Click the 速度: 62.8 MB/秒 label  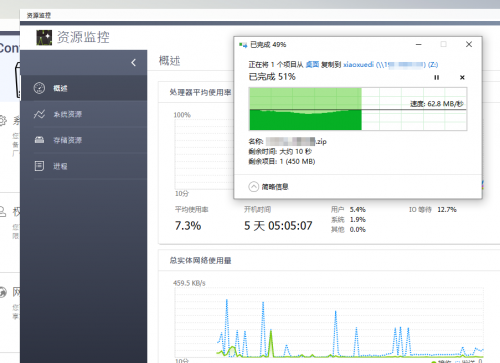point(437,104)
